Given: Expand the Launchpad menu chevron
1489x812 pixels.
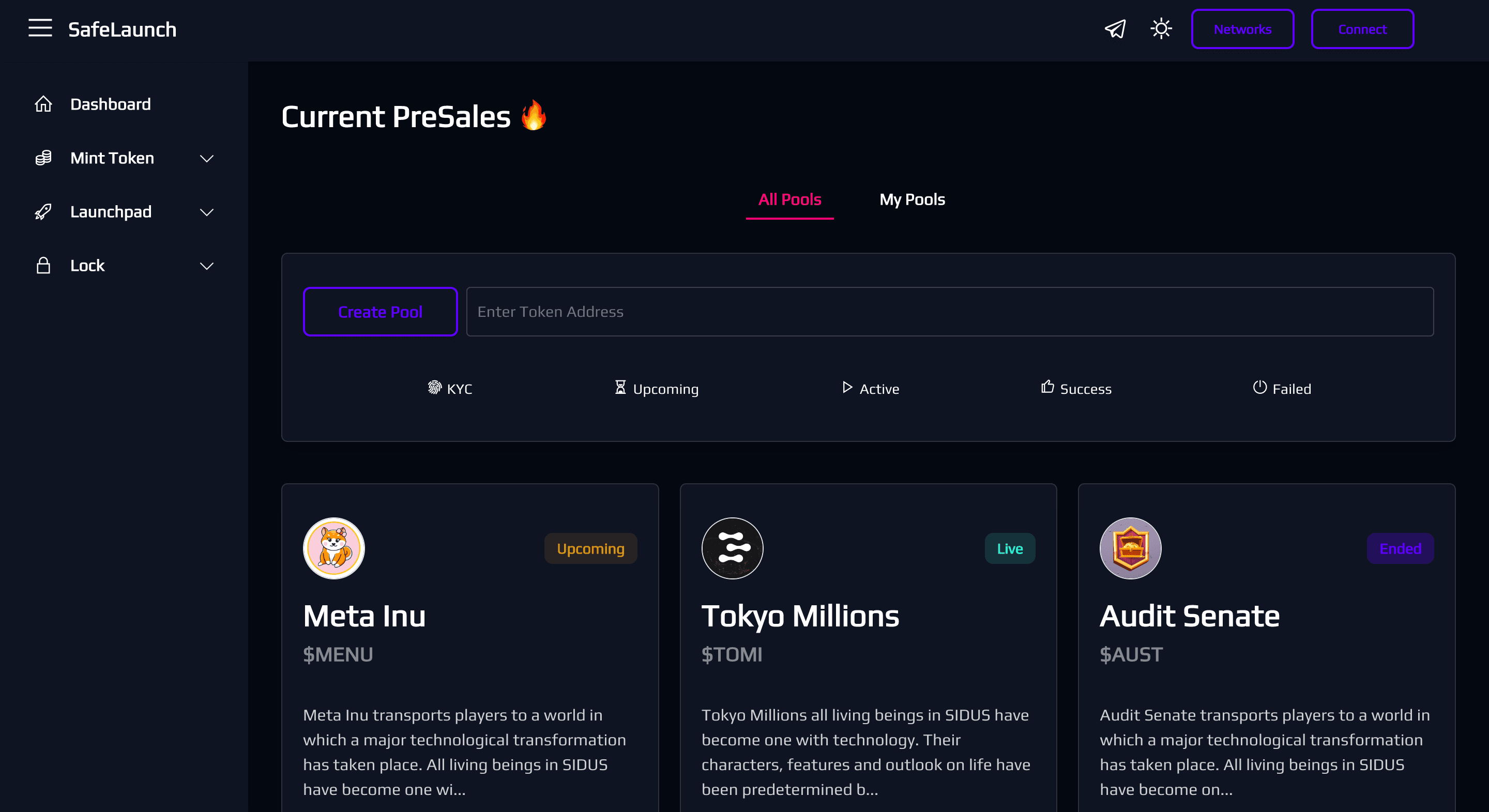Looking at the screenshot, I should [207, 211].
